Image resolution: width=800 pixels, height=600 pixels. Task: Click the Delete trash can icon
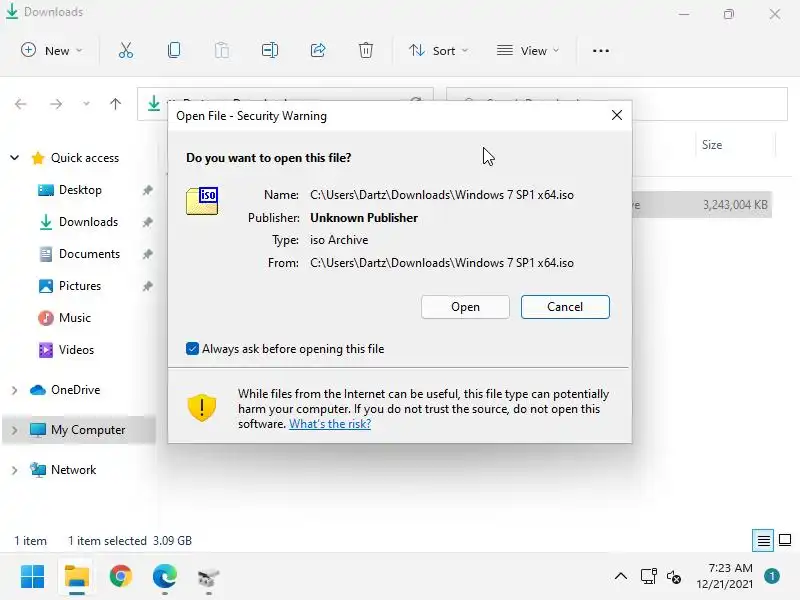366,50
